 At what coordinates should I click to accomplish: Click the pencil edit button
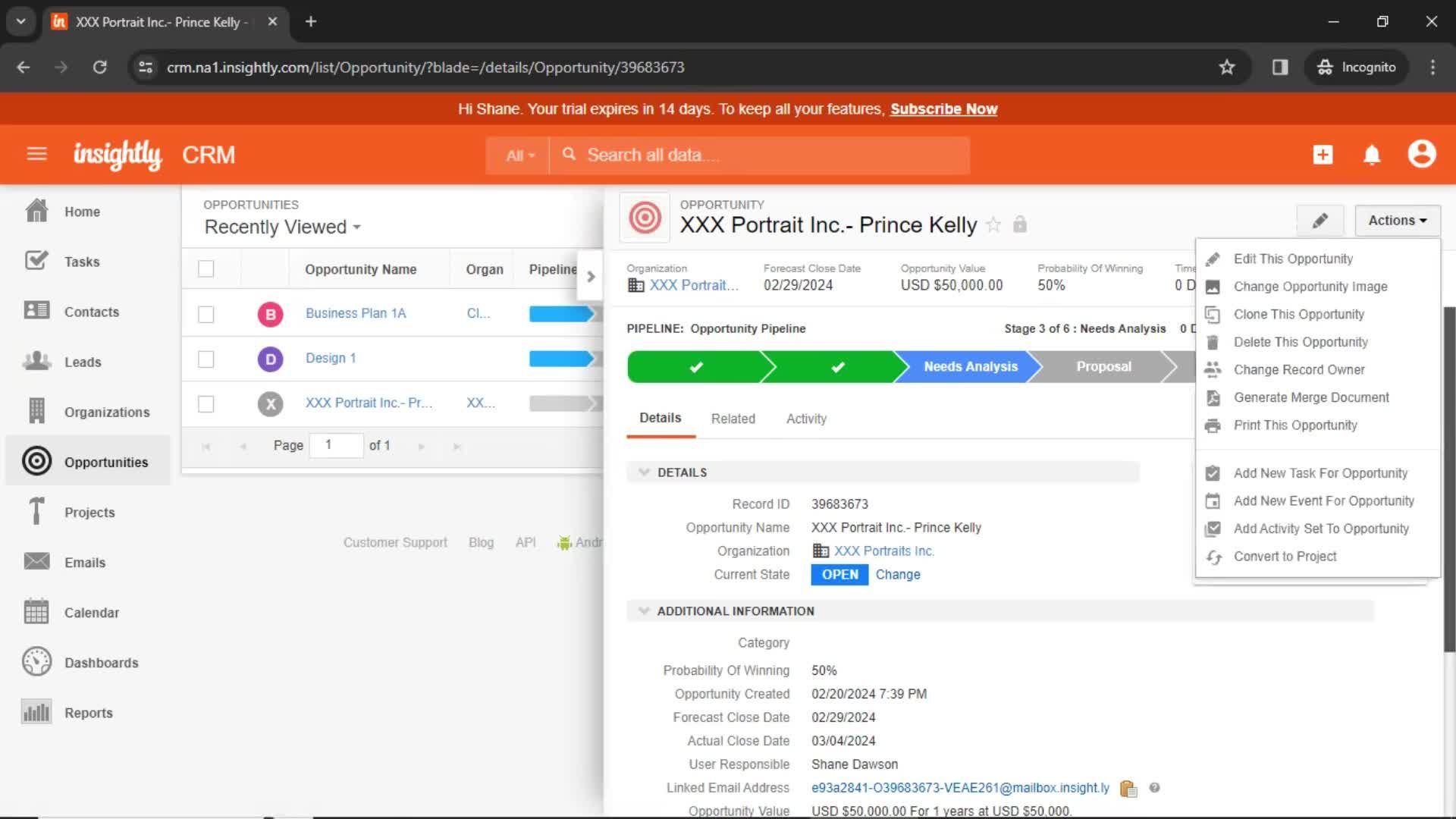click(x=1320, y=221)
